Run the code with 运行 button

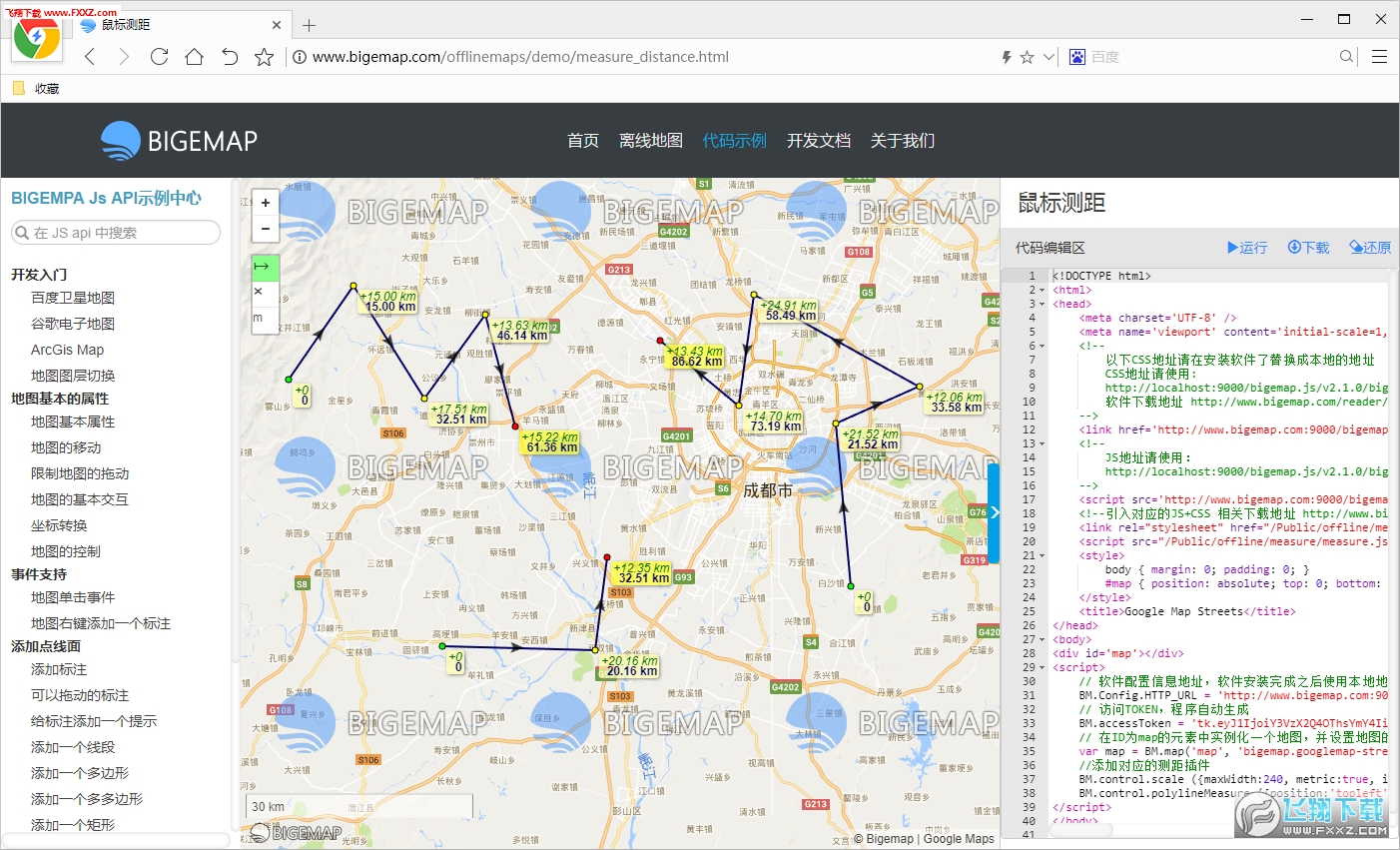[x=1247, y=248]
